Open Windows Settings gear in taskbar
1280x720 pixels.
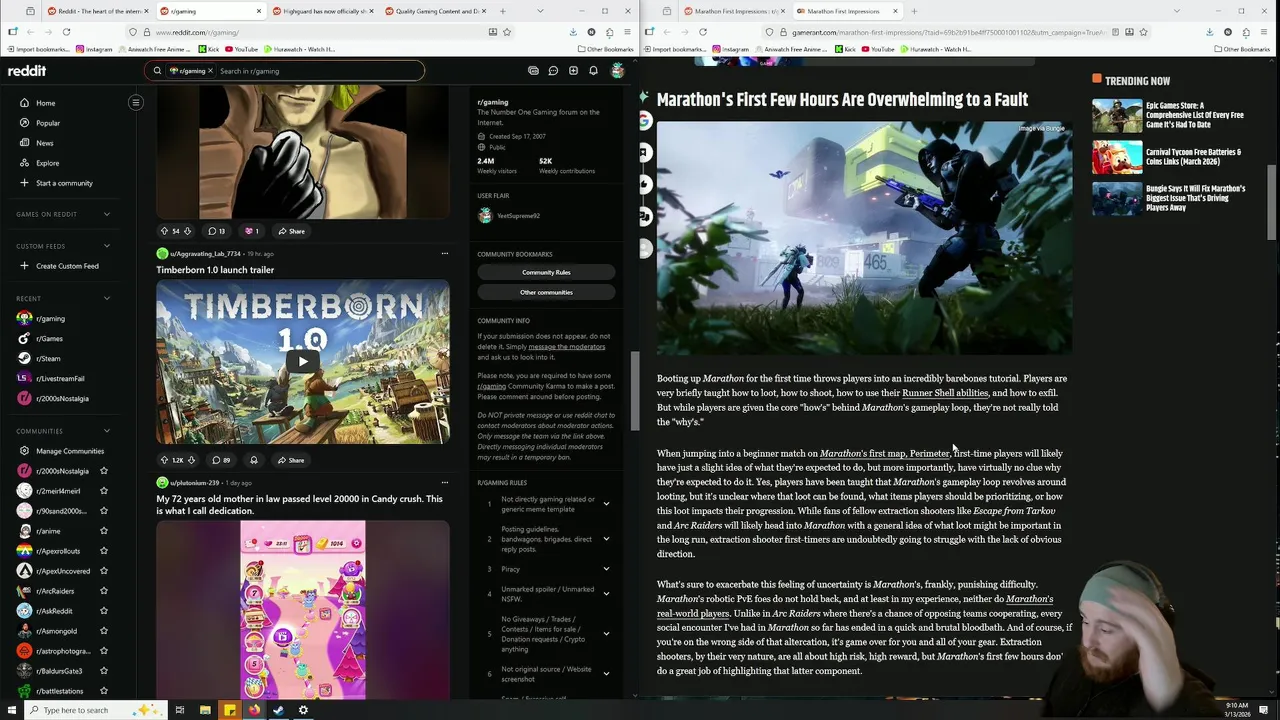(x=303, y=710)
